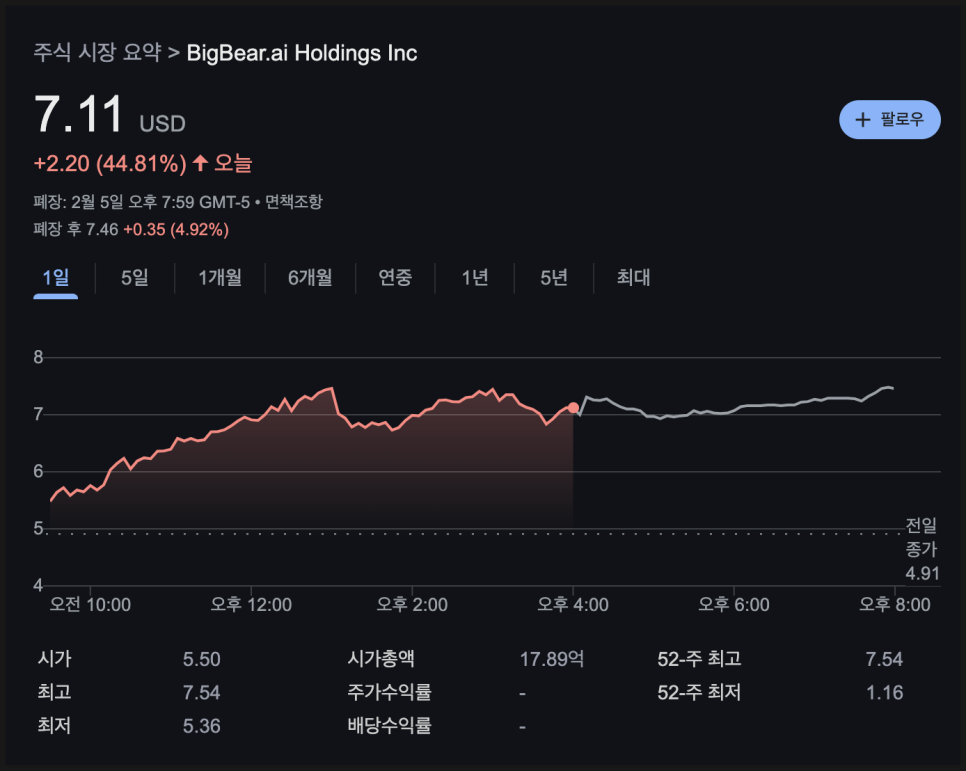The height and width of the screenshot is (771, 966).
Task: Click the 면책조항 disclaimer link
Action: pyautogui.click(x=293, y=202)
